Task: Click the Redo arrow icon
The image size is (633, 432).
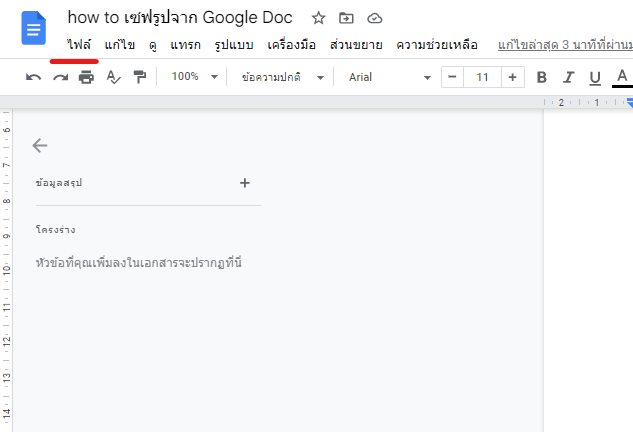Action: [60, 77]
